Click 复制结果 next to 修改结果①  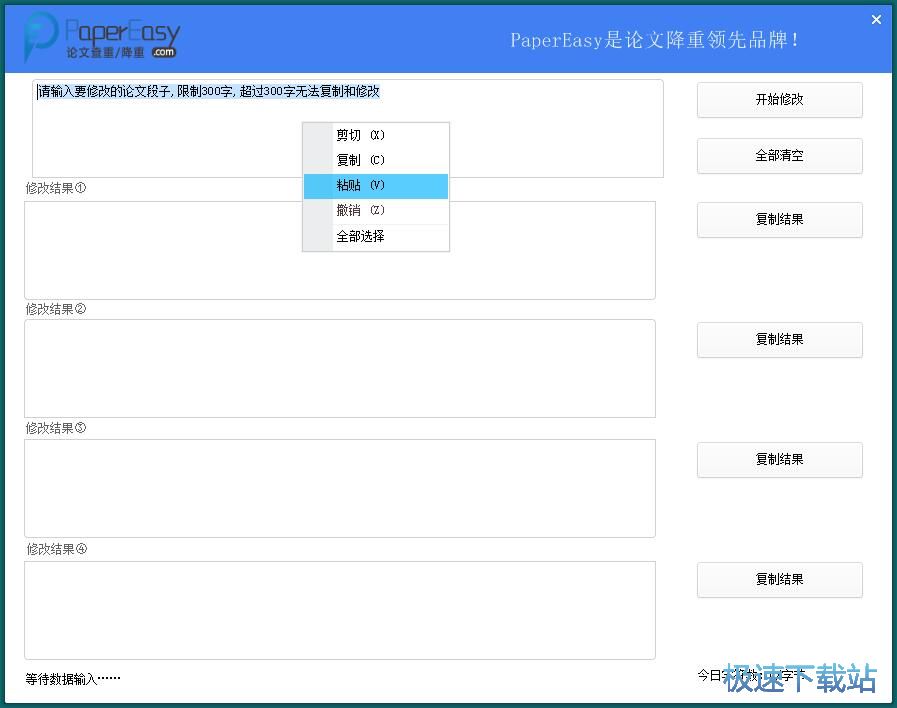pos(779,220)
